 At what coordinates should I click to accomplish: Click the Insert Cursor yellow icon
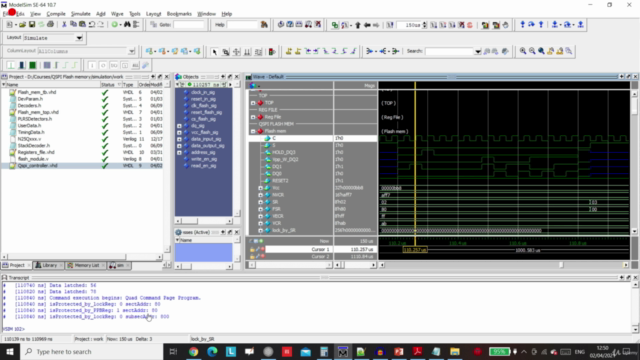(289, 51)
